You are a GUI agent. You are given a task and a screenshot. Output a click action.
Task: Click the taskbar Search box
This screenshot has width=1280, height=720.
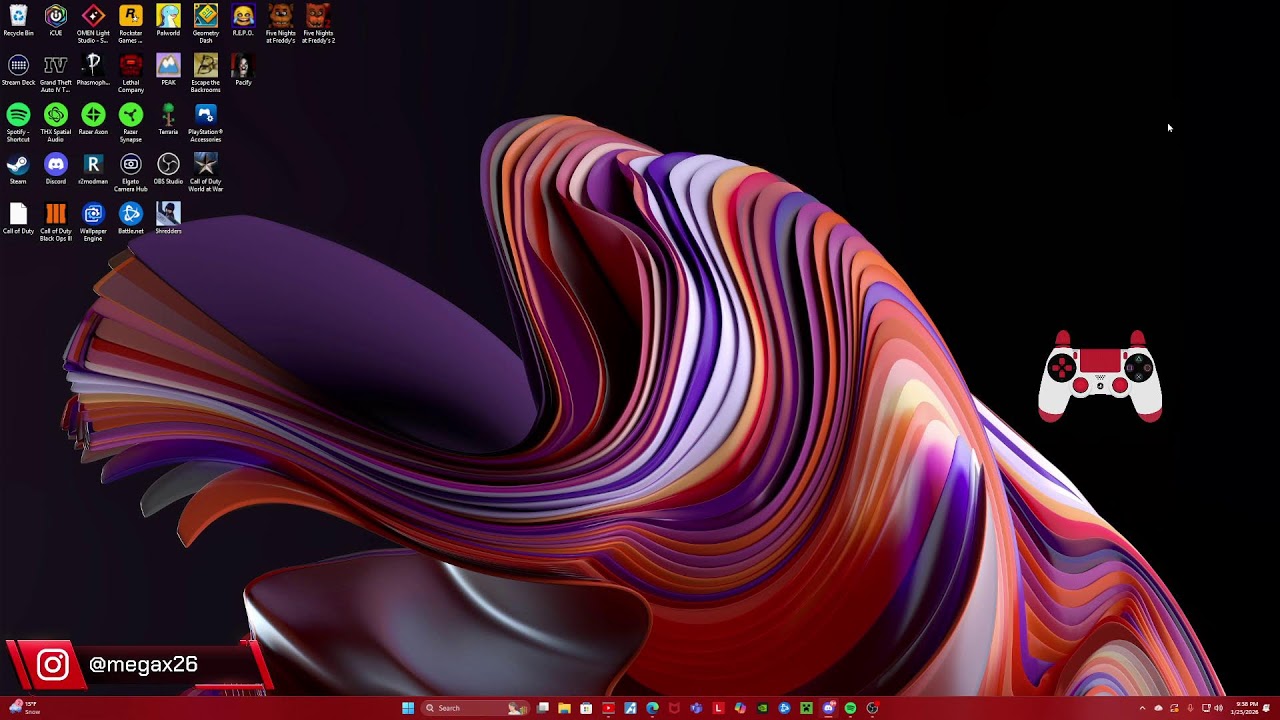point(476,708)
